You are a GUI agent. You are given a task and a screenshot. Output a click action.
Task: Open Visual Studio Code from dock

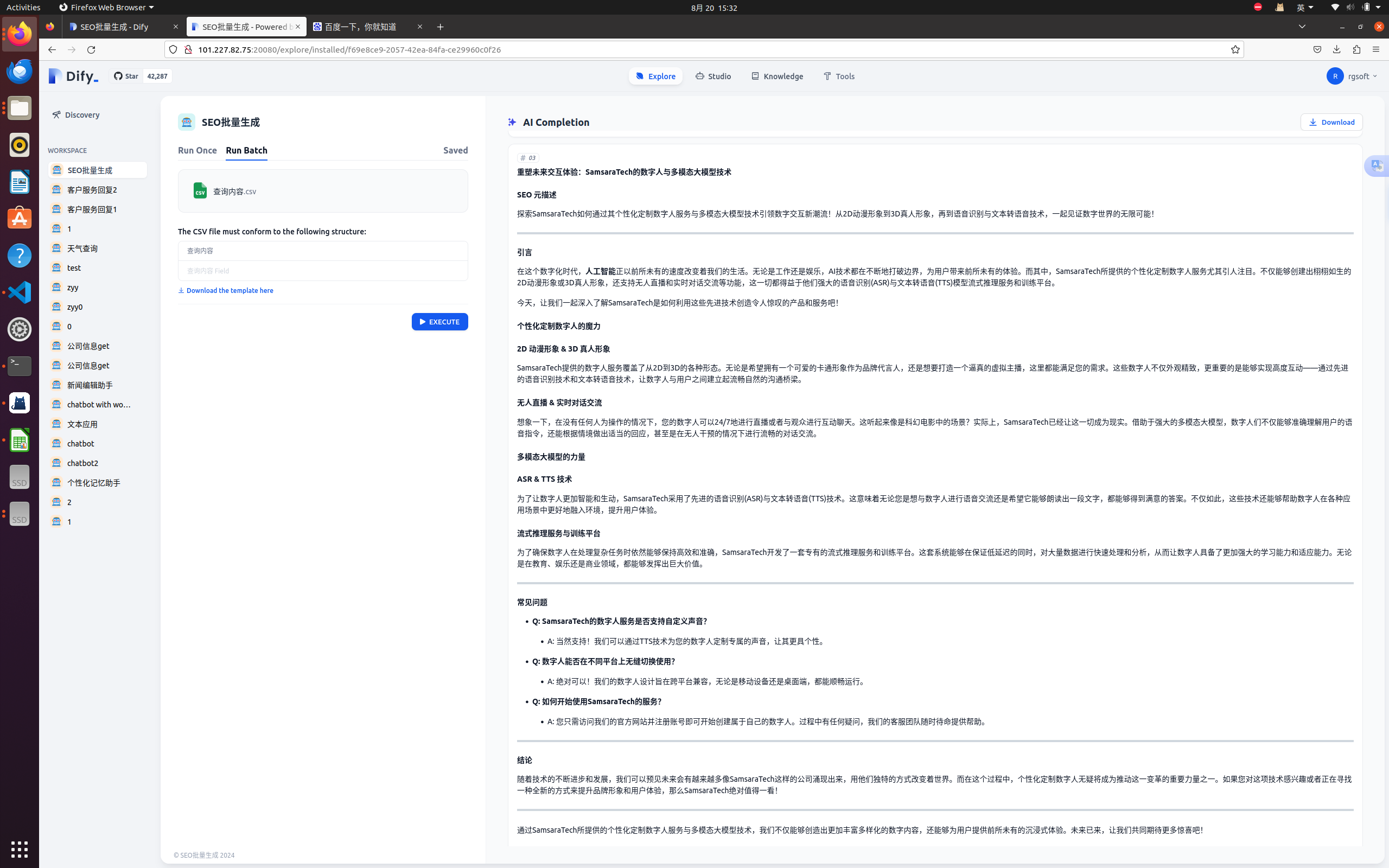[x=20, y=292]
